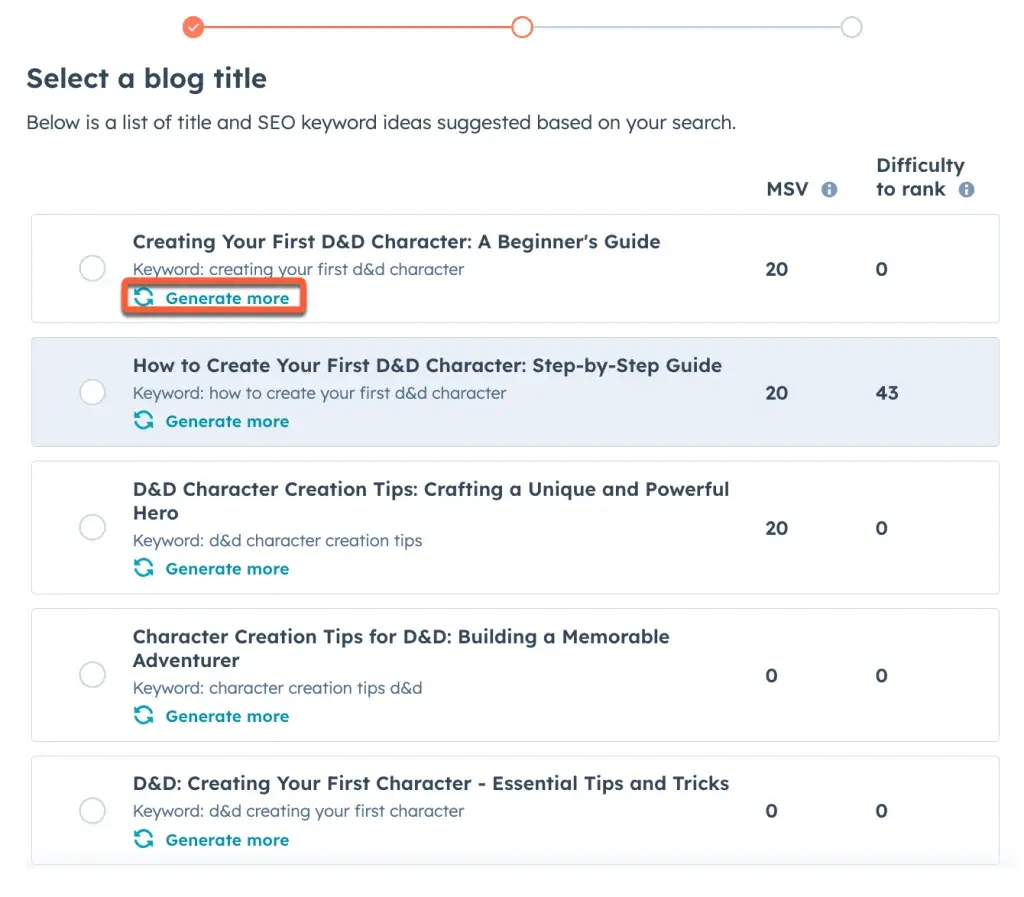This screenshot has height=897, width=1024.
Task: Click the completed first step checkmark circle
Action: 194,27
